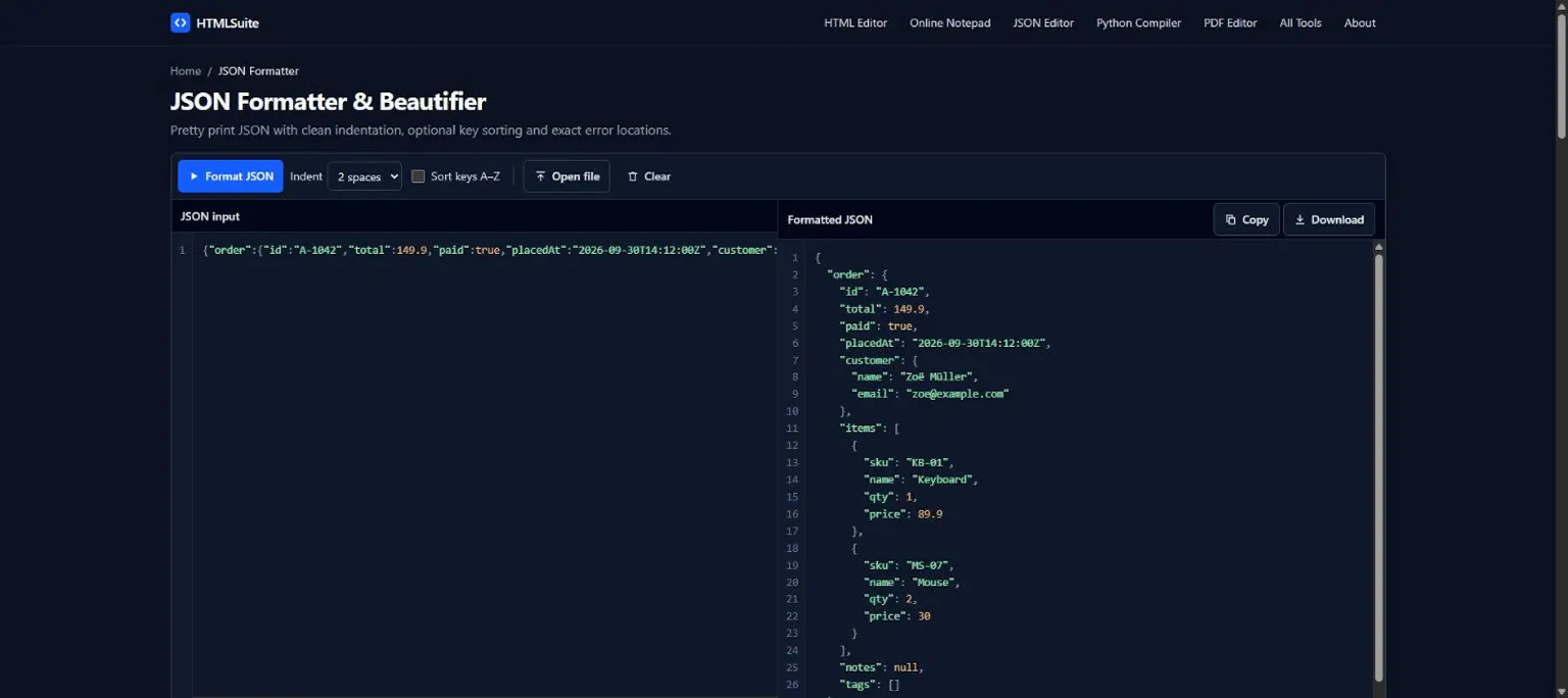Click the "notes": null line
The image size is (1568, 698).
click(x=882, y=668)
